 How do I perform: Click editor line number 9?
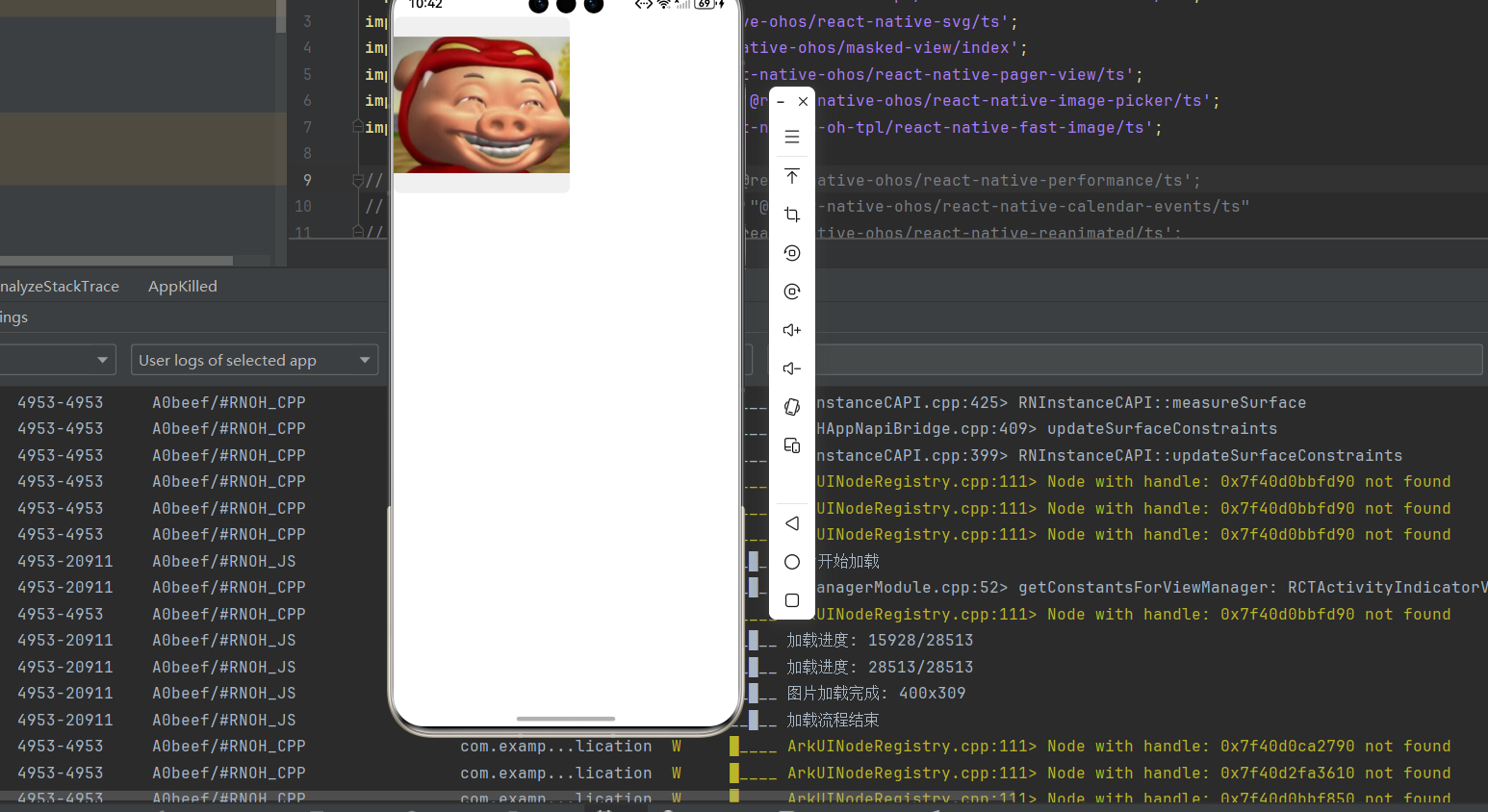tap(307, 180)
